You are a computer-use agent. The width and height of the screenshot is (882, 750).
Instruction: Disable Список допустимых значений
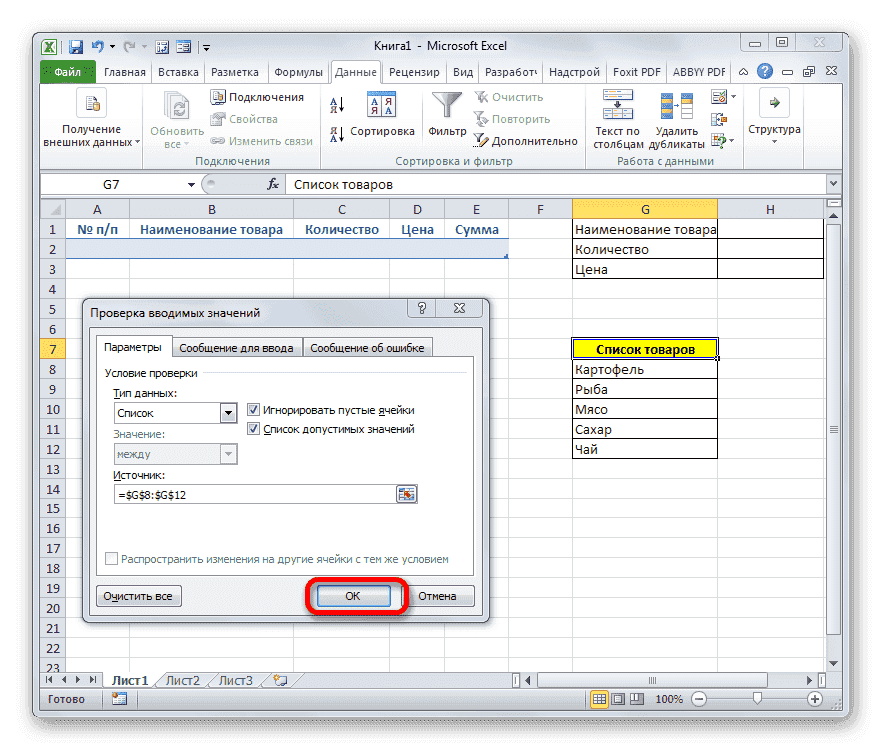point(253,428)
